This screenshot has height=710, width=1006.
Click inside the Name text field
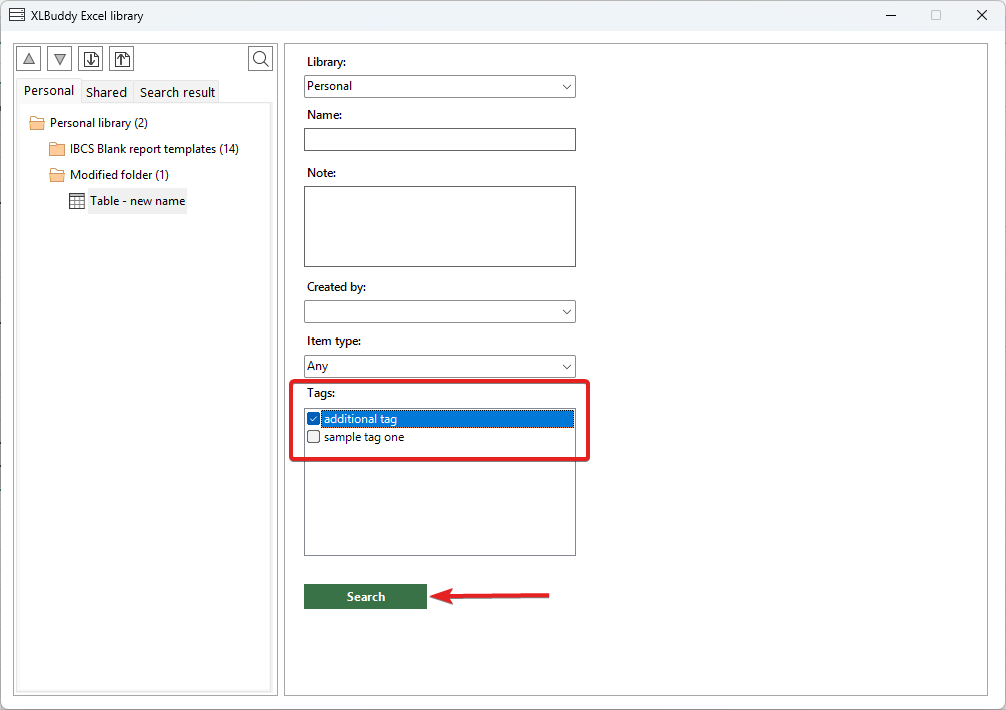click(x=440, y=139)
